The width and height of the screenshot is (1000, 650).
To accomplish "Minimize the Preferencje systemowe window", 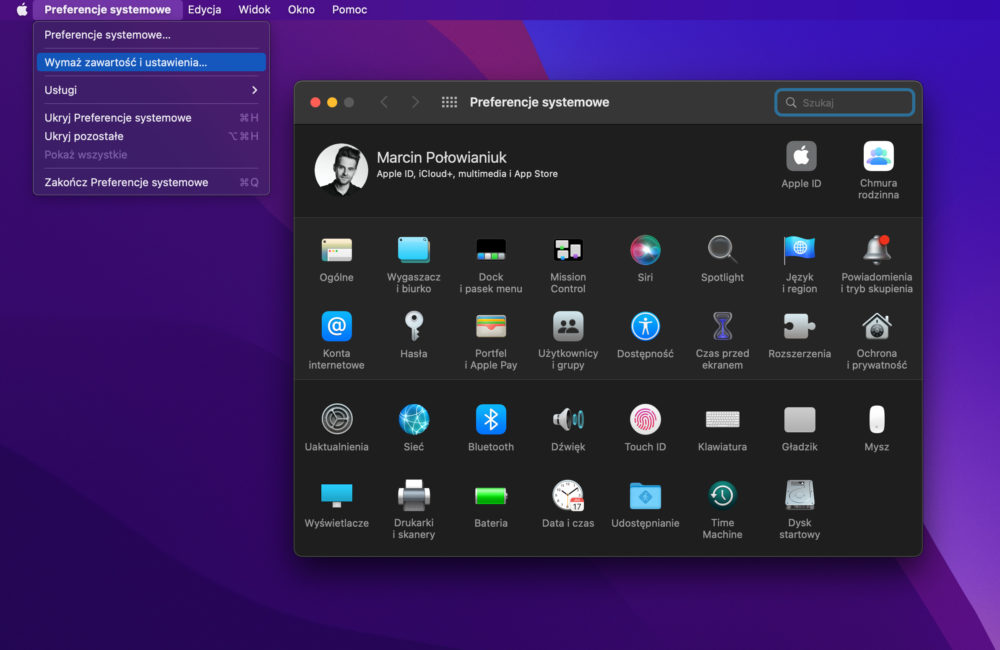I will pyautogui.click(x=332, y=102).
